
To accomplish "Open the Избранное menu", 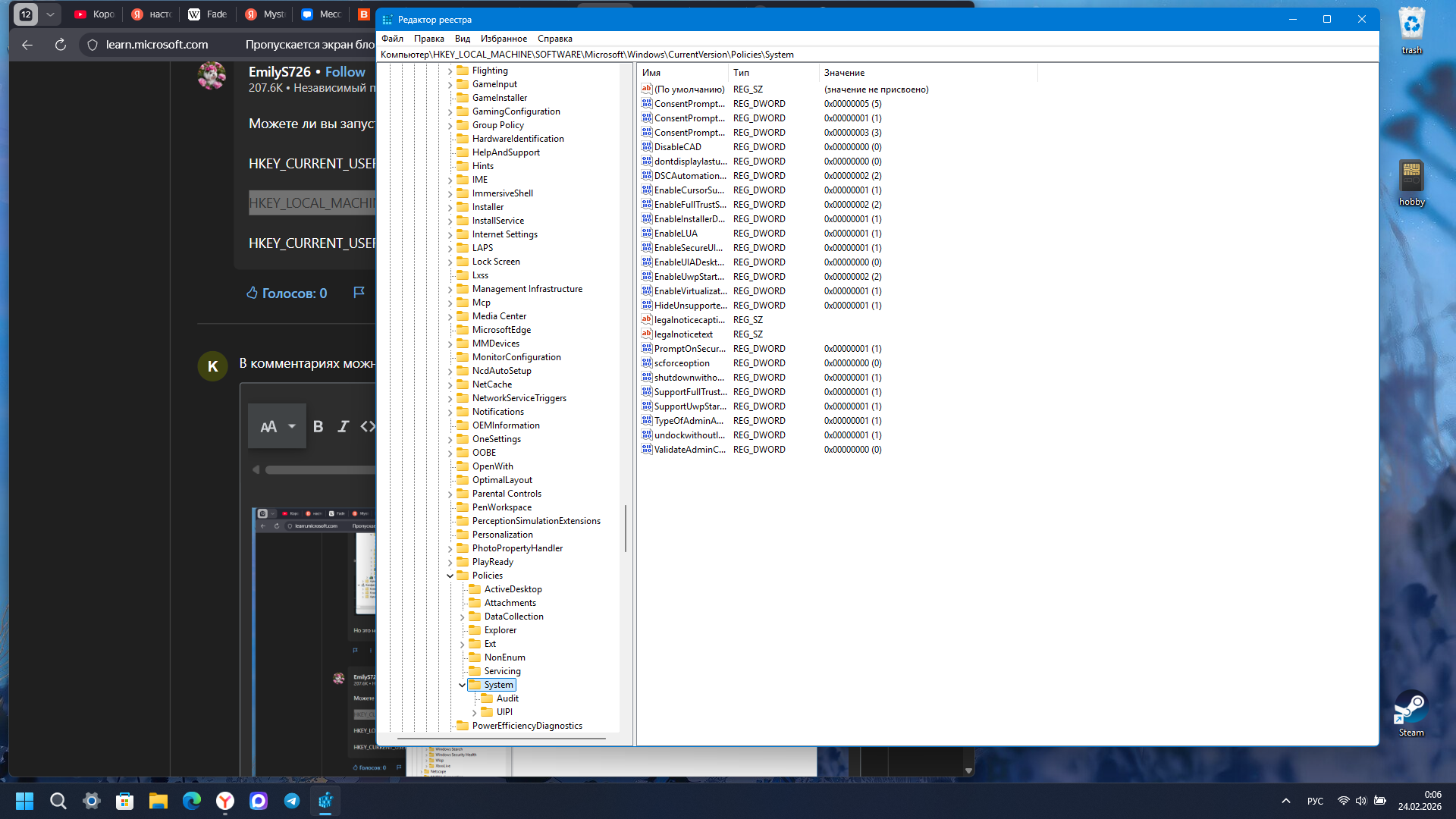I will pyautogui.click(x=504, y=39).
